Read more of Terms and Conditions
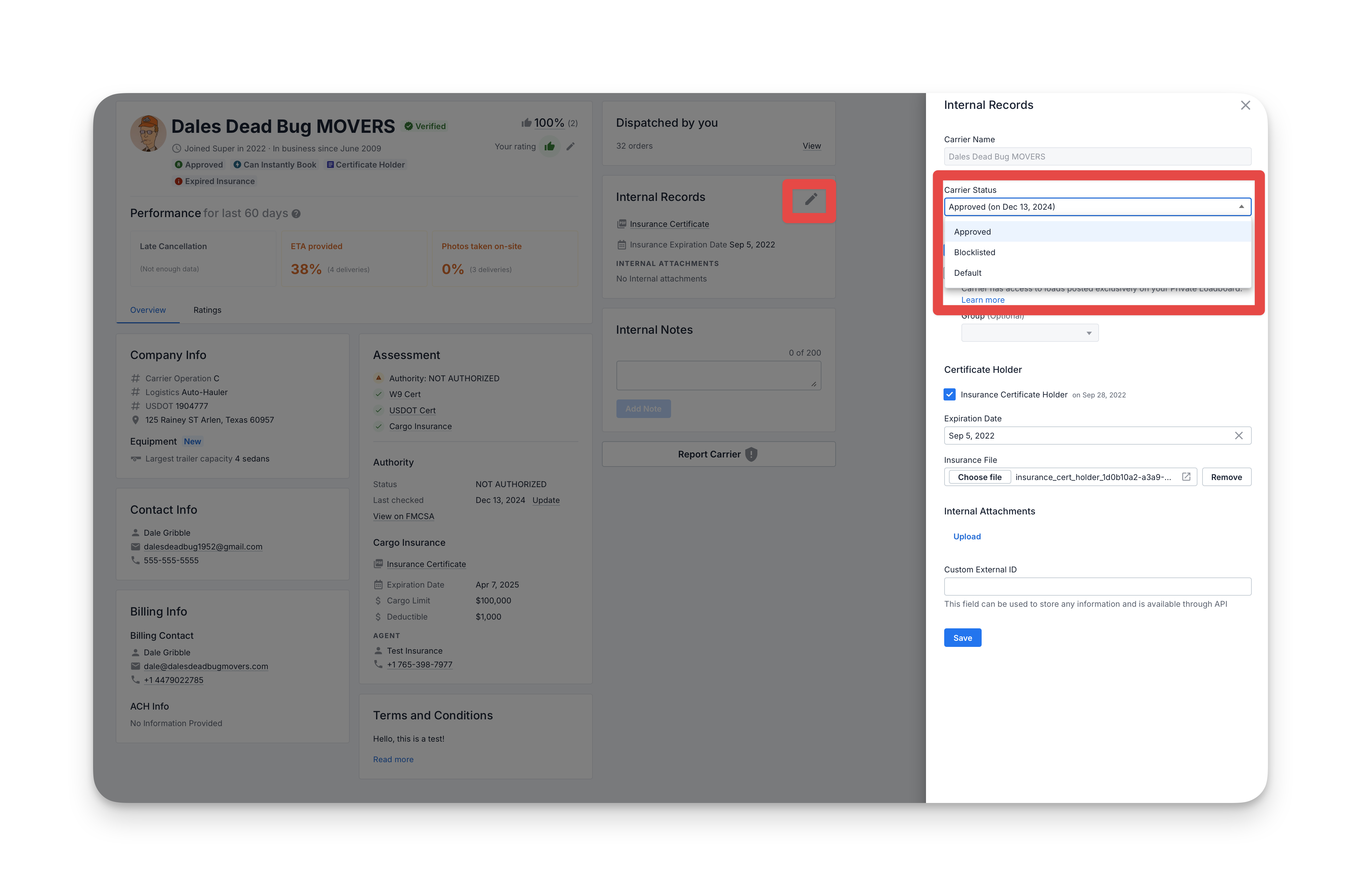Image resolution: width=1361 pixels, height=896 pixels. point(393,759)
